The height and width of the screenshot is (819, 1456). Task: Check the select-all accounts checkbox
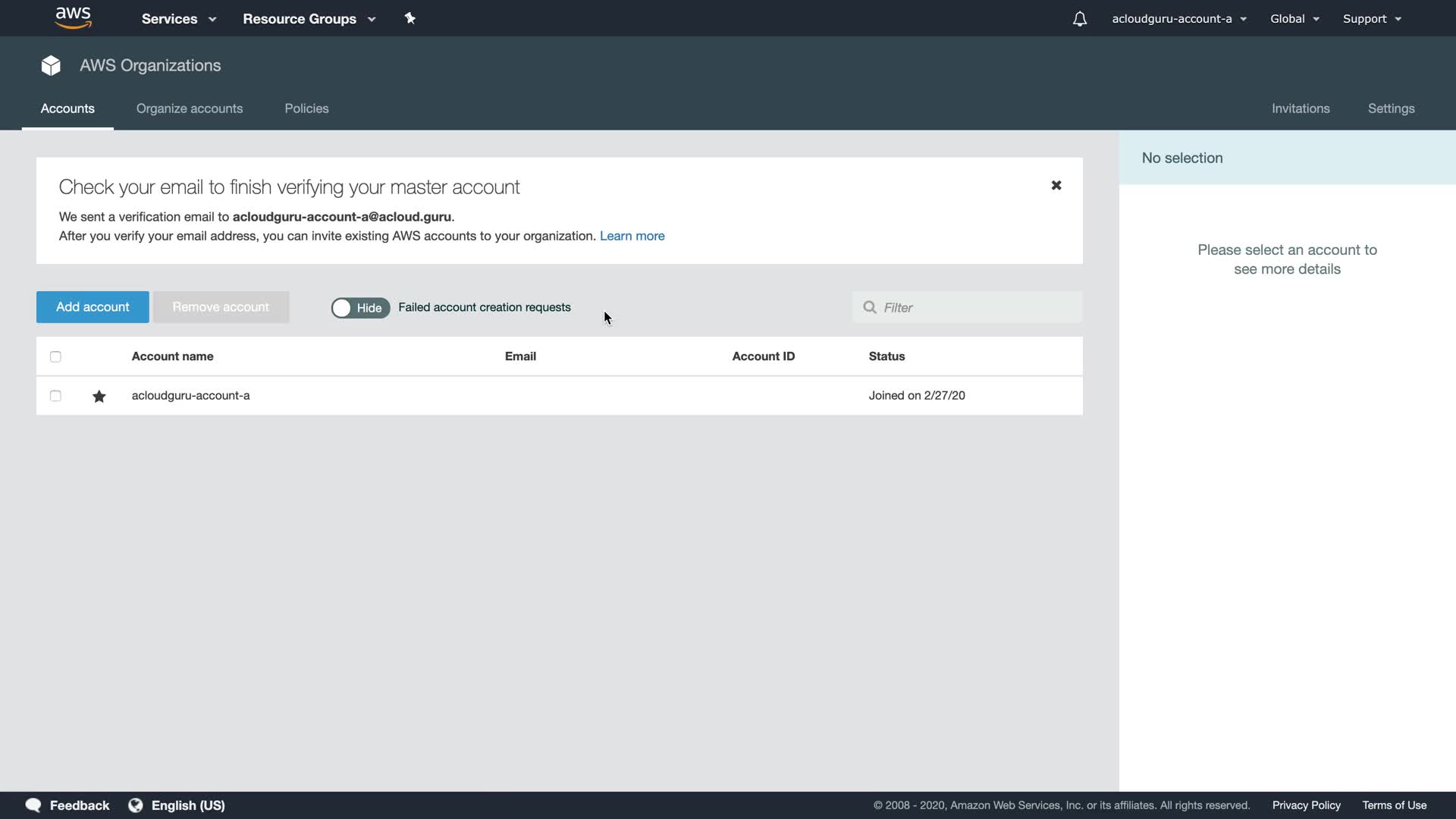(55, 356)
